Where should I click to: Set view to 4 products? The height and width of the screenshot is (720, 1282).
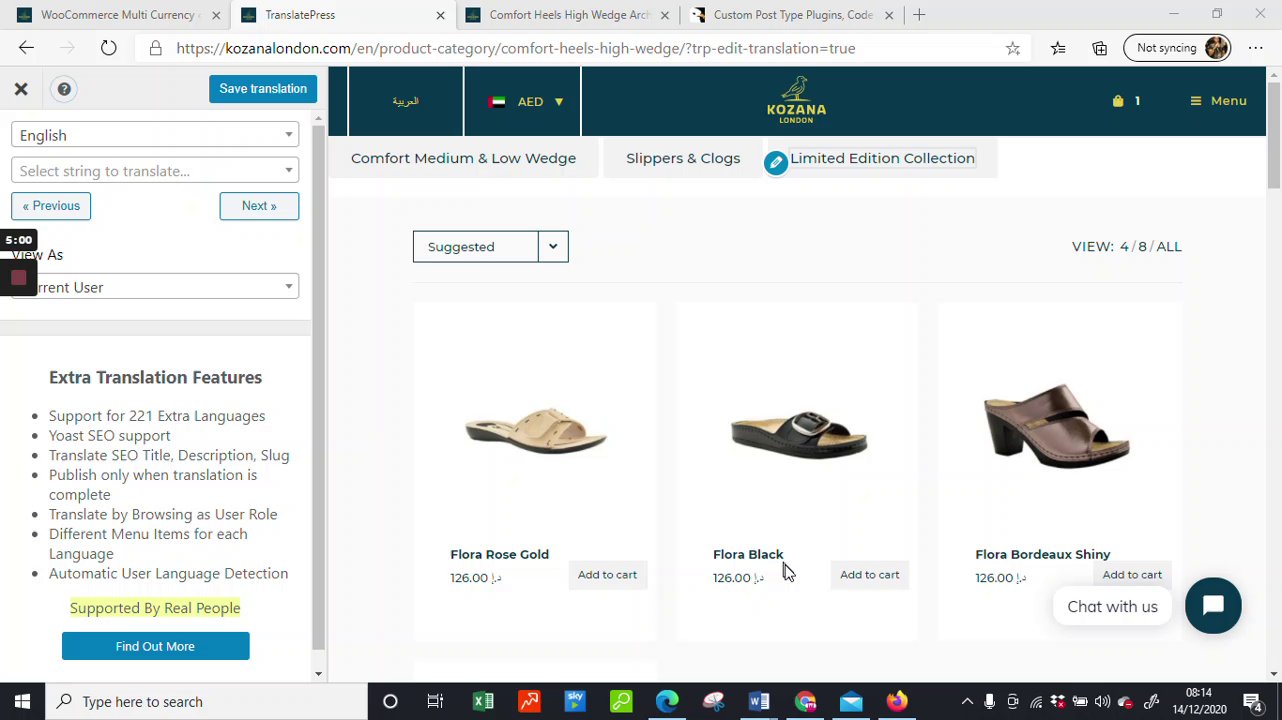(x=1124, y=247)
